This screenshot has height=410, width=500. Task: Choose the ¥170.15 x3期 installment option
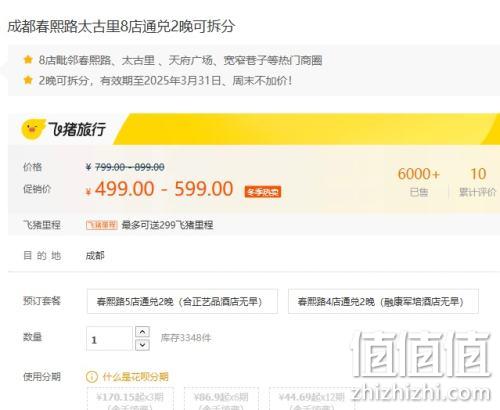(x=130, y=399)
